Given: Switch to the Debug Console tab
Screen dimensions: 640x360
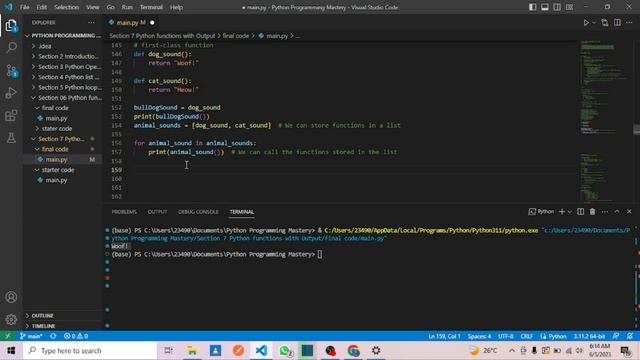Looking at the screenshot, I should (x=198, y=212).
